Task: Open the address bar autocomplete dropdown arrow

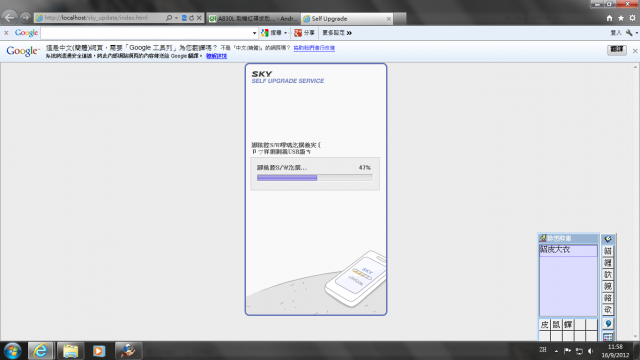Action: (x=176, y=18)
